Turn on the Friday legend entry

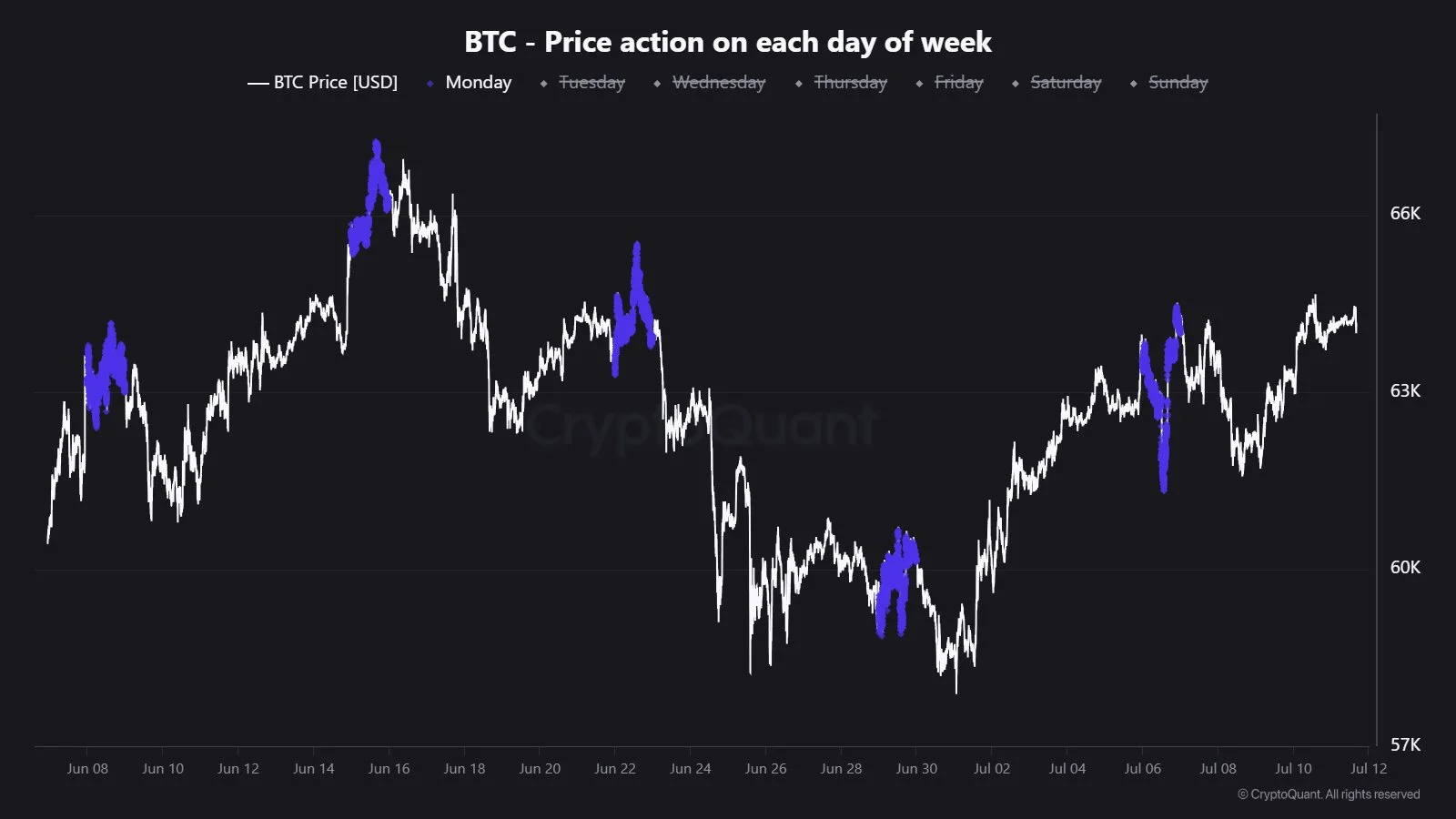950,83
